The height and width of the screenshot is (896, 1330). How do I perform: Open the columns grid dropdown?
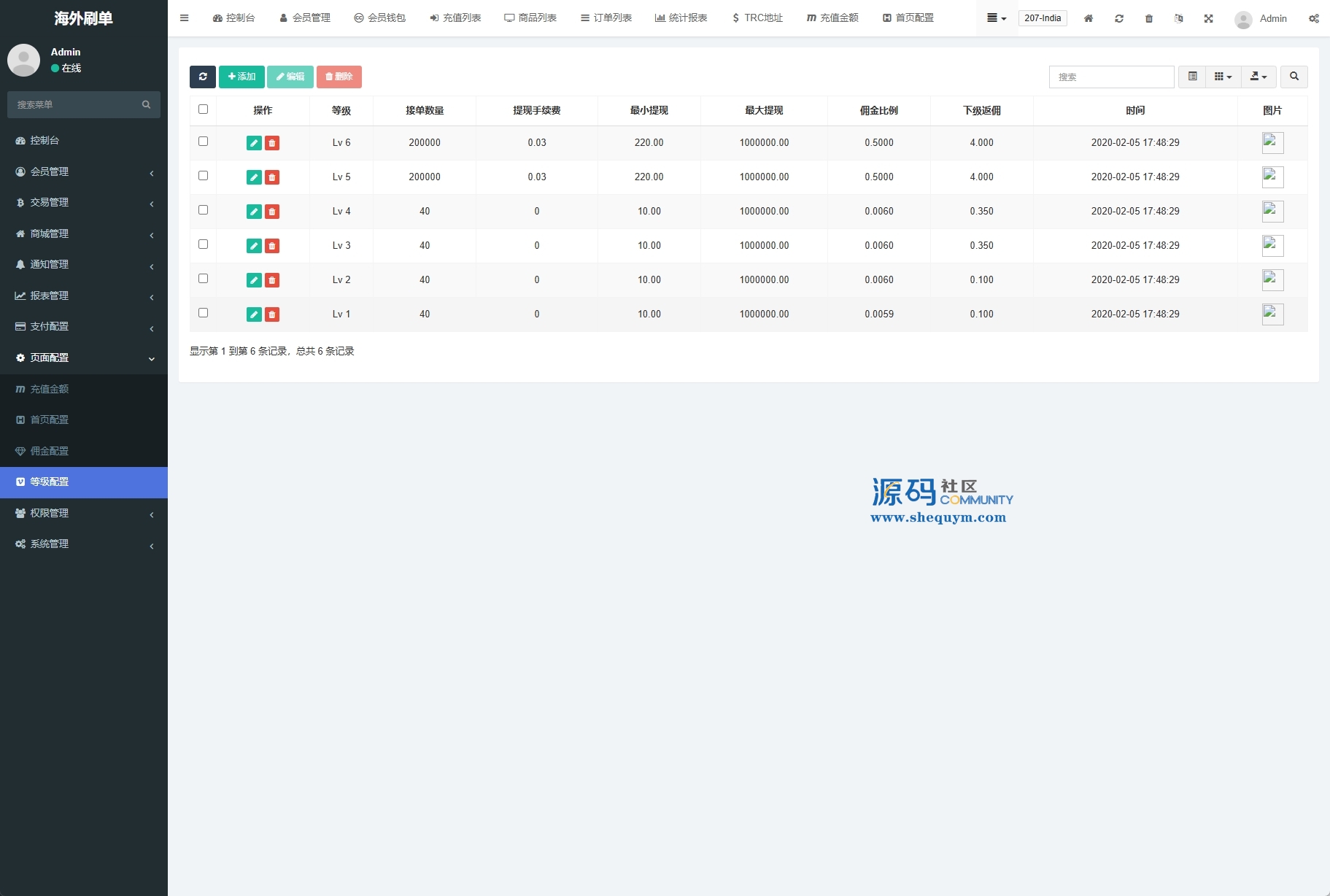[x=1223, y=77]
